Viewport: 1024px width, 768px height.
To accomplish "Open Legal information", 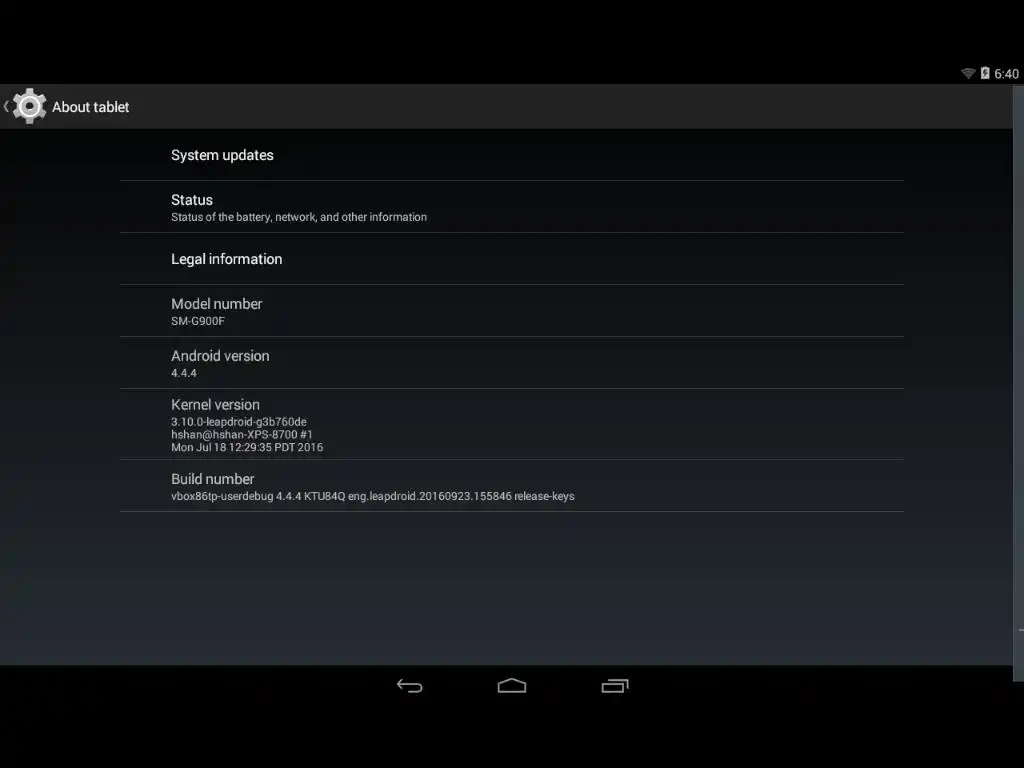I will (512, 259).
